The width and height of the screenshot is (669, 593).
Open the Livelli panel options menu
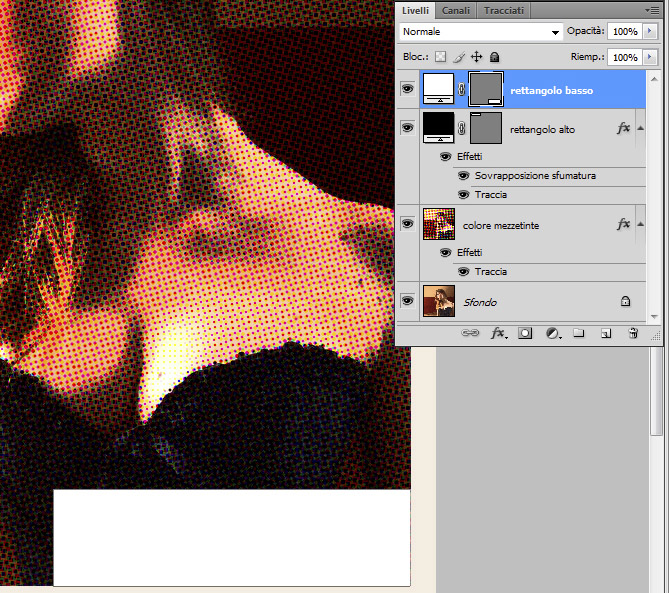(652, 10)
